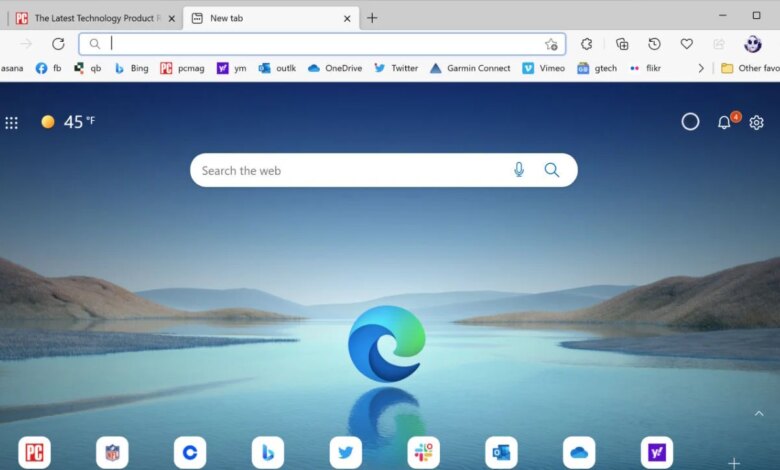The width and height of the screenshot is (780, 470).
Task: Open the blue C quick link tile
Action: (190, 452)
